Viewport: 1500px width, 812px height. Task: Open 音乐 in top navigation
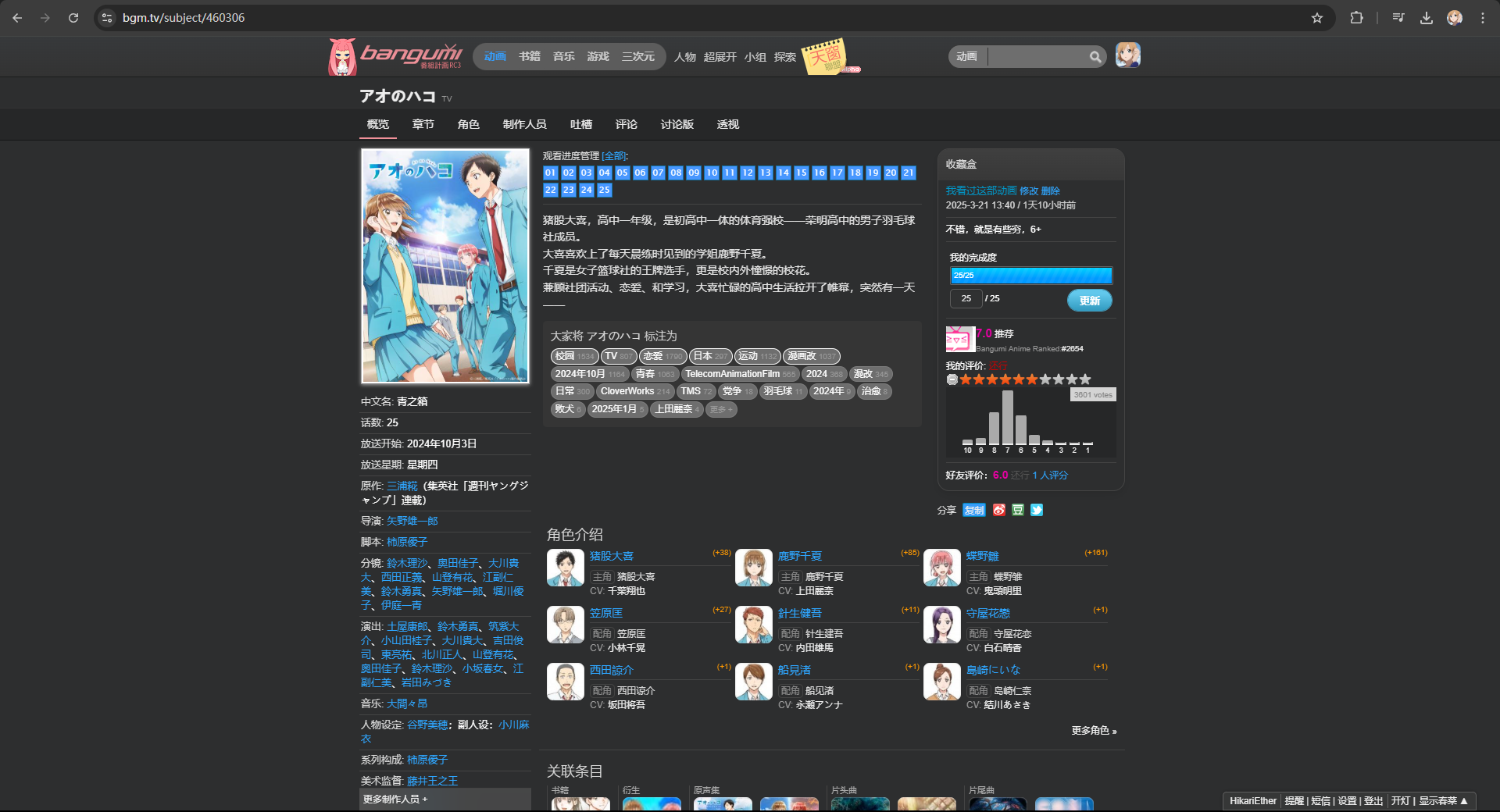pyautogui.click(x=564, y=56)
